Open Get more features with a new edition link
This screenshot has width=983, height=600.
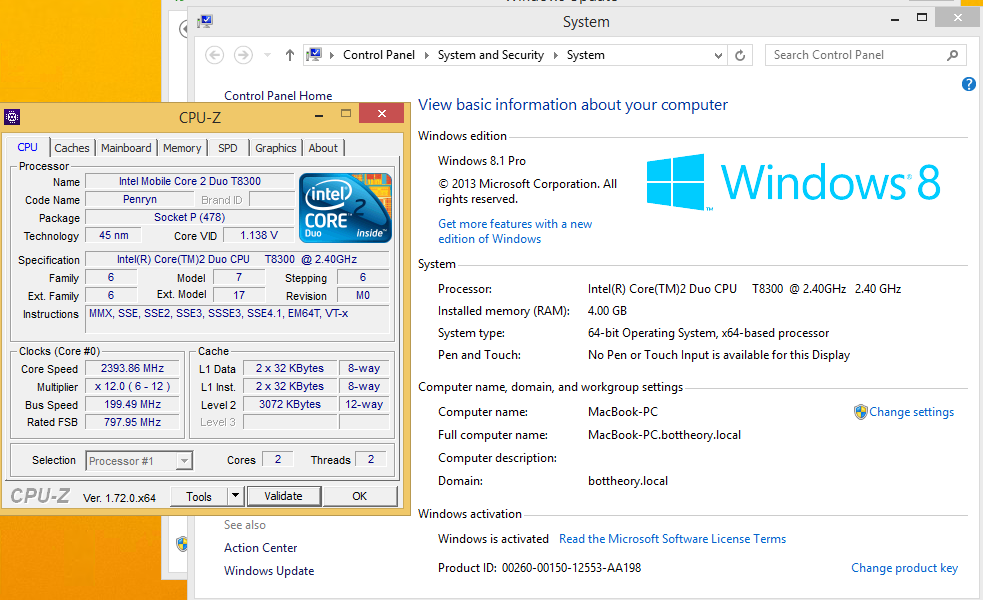(515, 231)
